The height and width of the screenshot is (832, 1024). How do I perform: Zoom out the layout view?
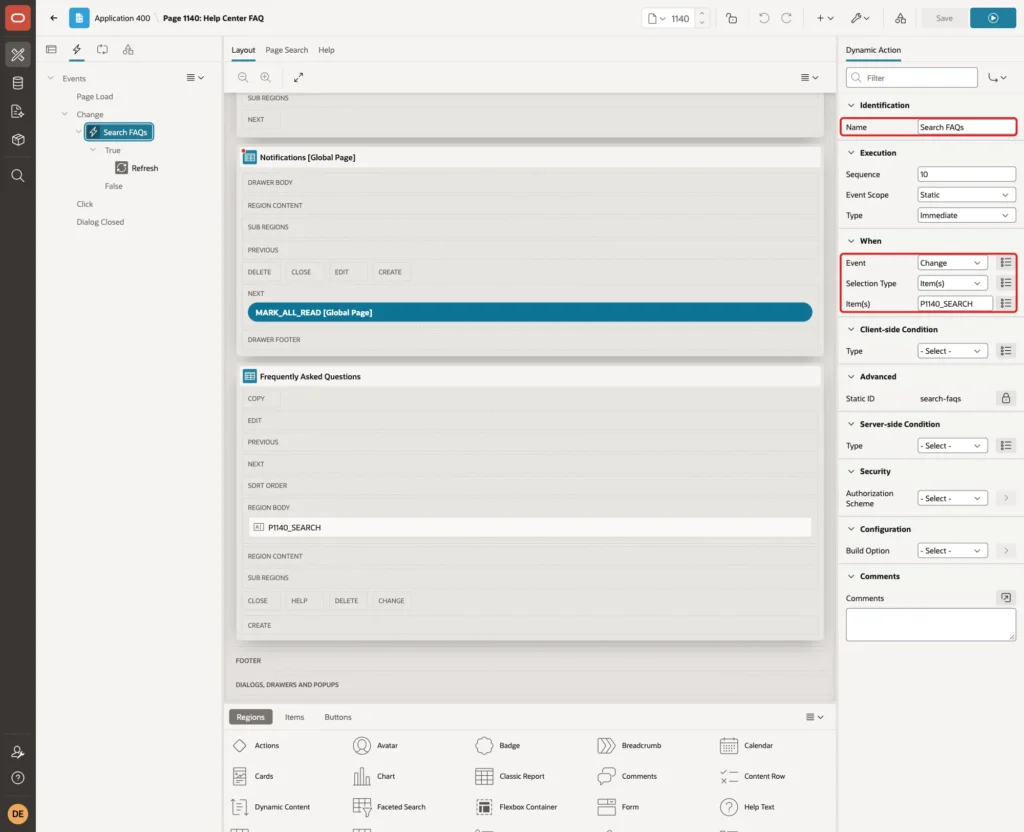[x=243, y=77]
